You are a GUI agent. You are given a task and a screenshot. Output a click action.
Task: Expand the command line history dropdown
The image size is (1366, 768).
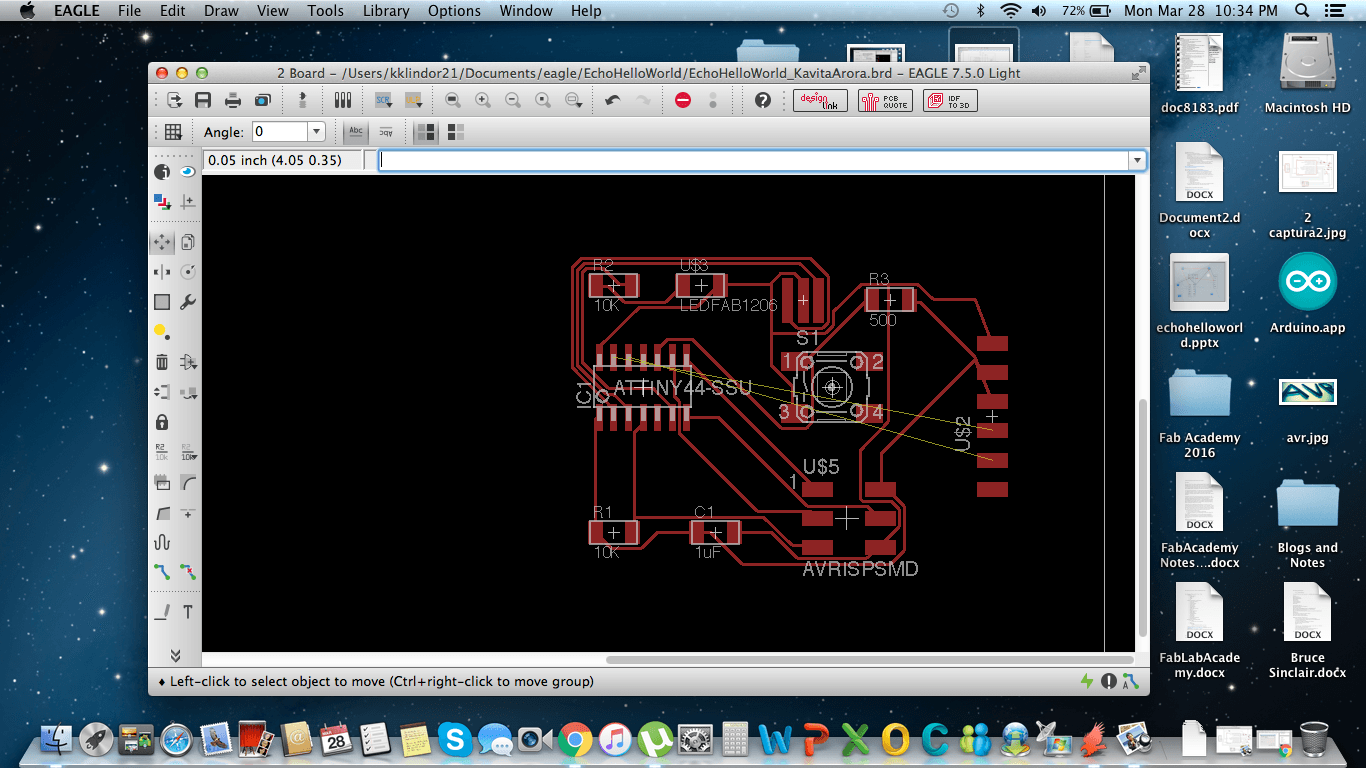[x=1136, y=160]
